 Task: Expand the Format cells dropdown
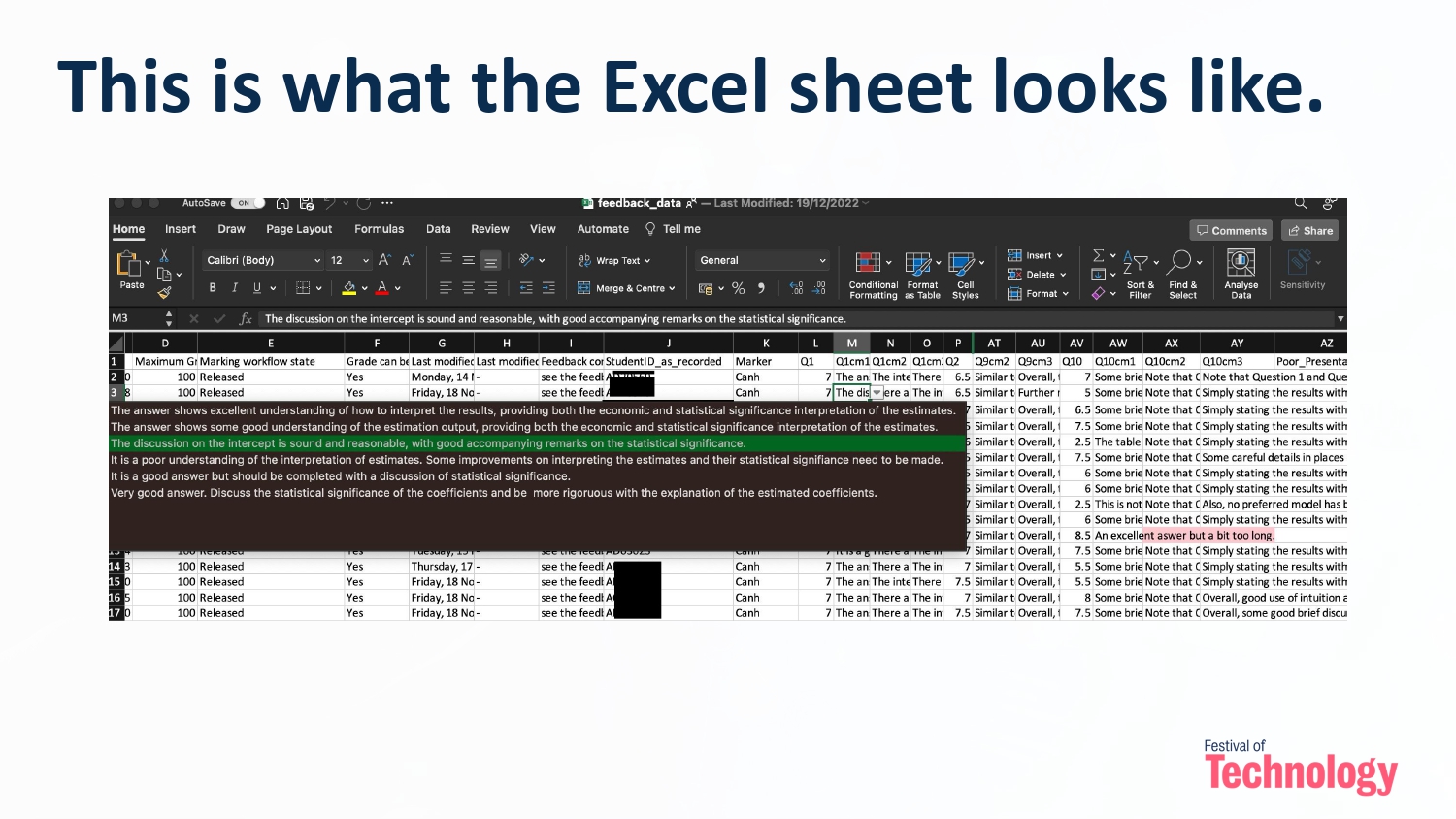coord(1065,294)
